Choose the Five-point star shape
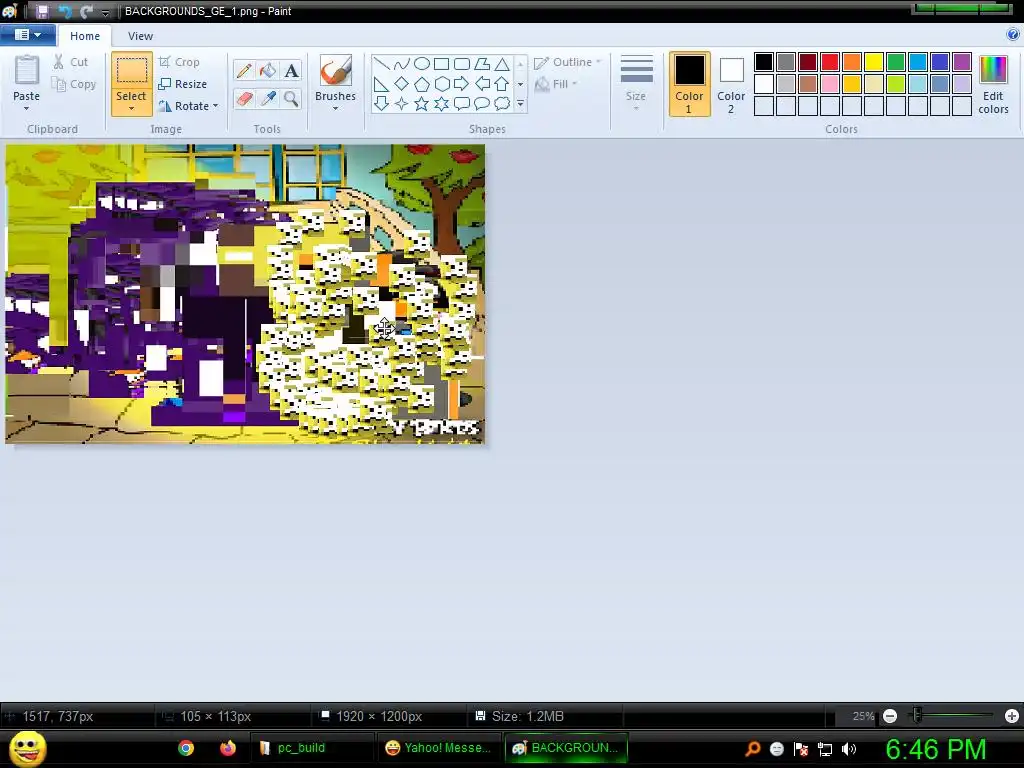 click(422, 103)
